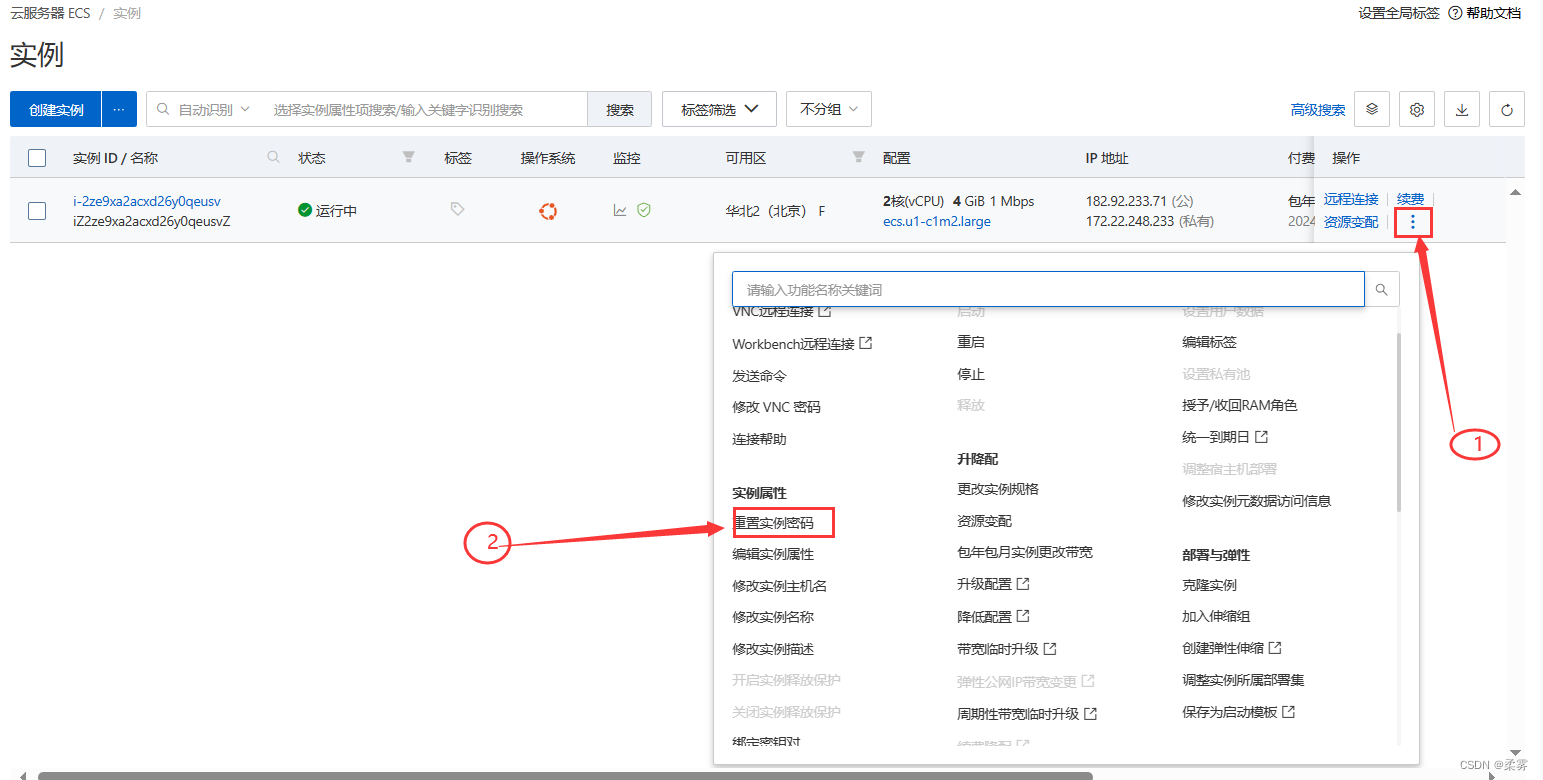Screen dimensions: 1543x780
Task: Click the external link icon beside 统一到期日
Action: (x=1262, y=437)
